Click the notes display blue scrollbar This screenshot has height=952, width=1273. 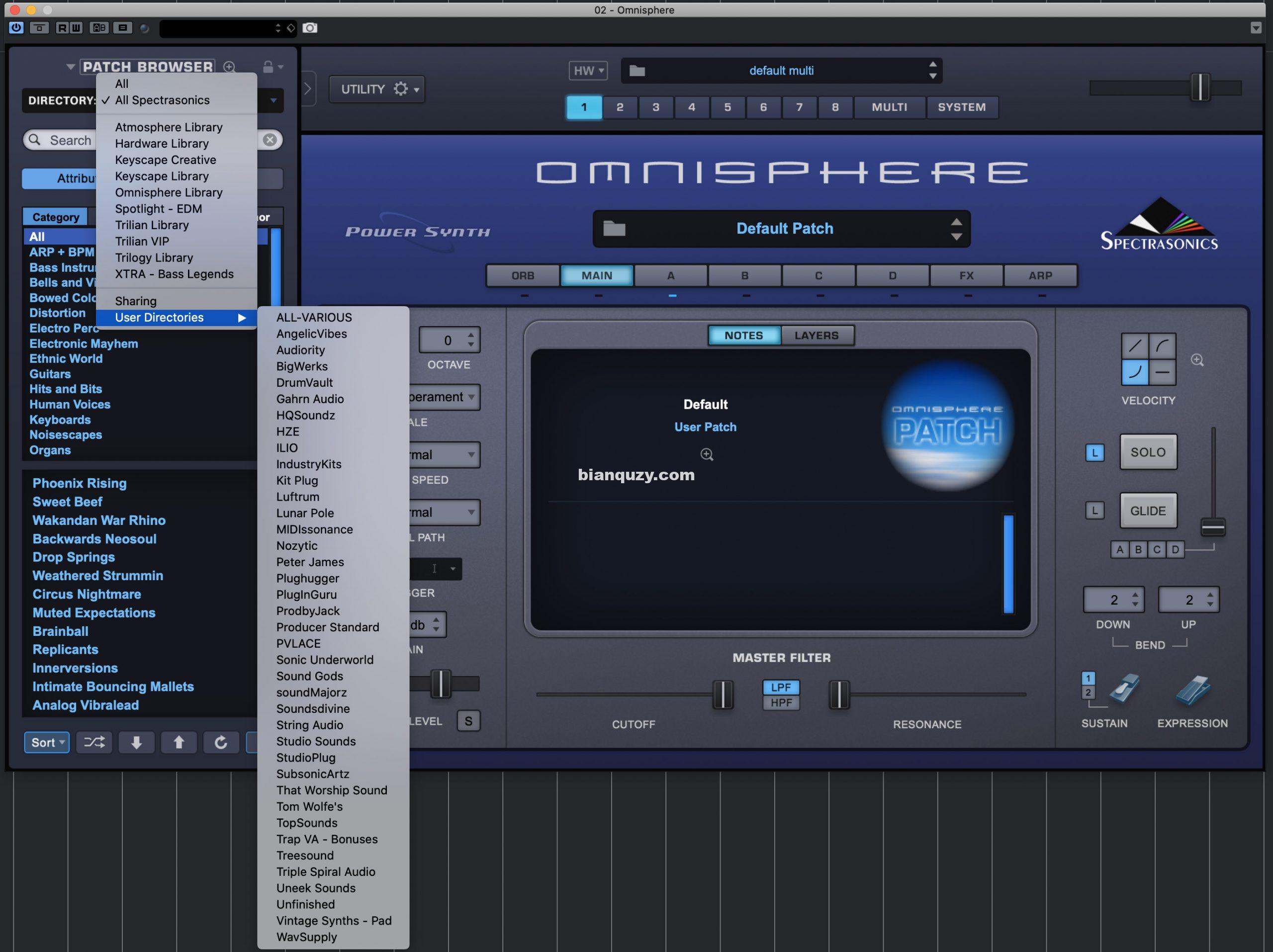[1008, 564]
